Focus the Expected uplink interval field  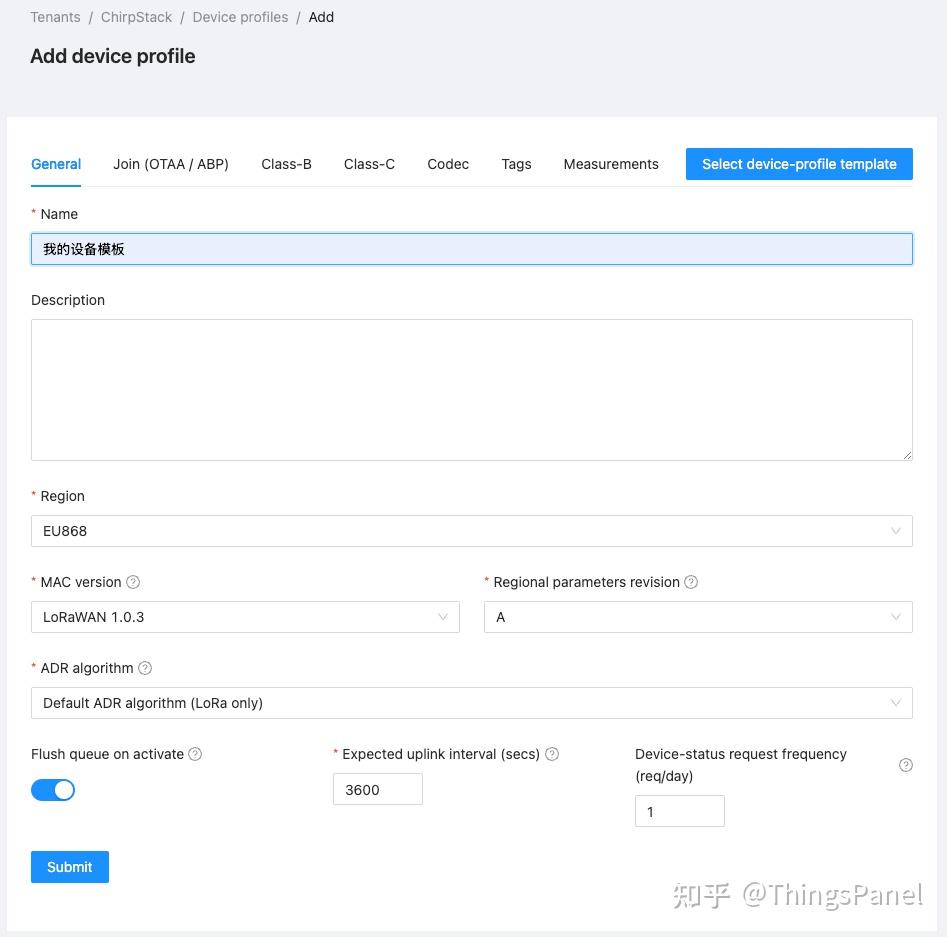coord(377,789)
